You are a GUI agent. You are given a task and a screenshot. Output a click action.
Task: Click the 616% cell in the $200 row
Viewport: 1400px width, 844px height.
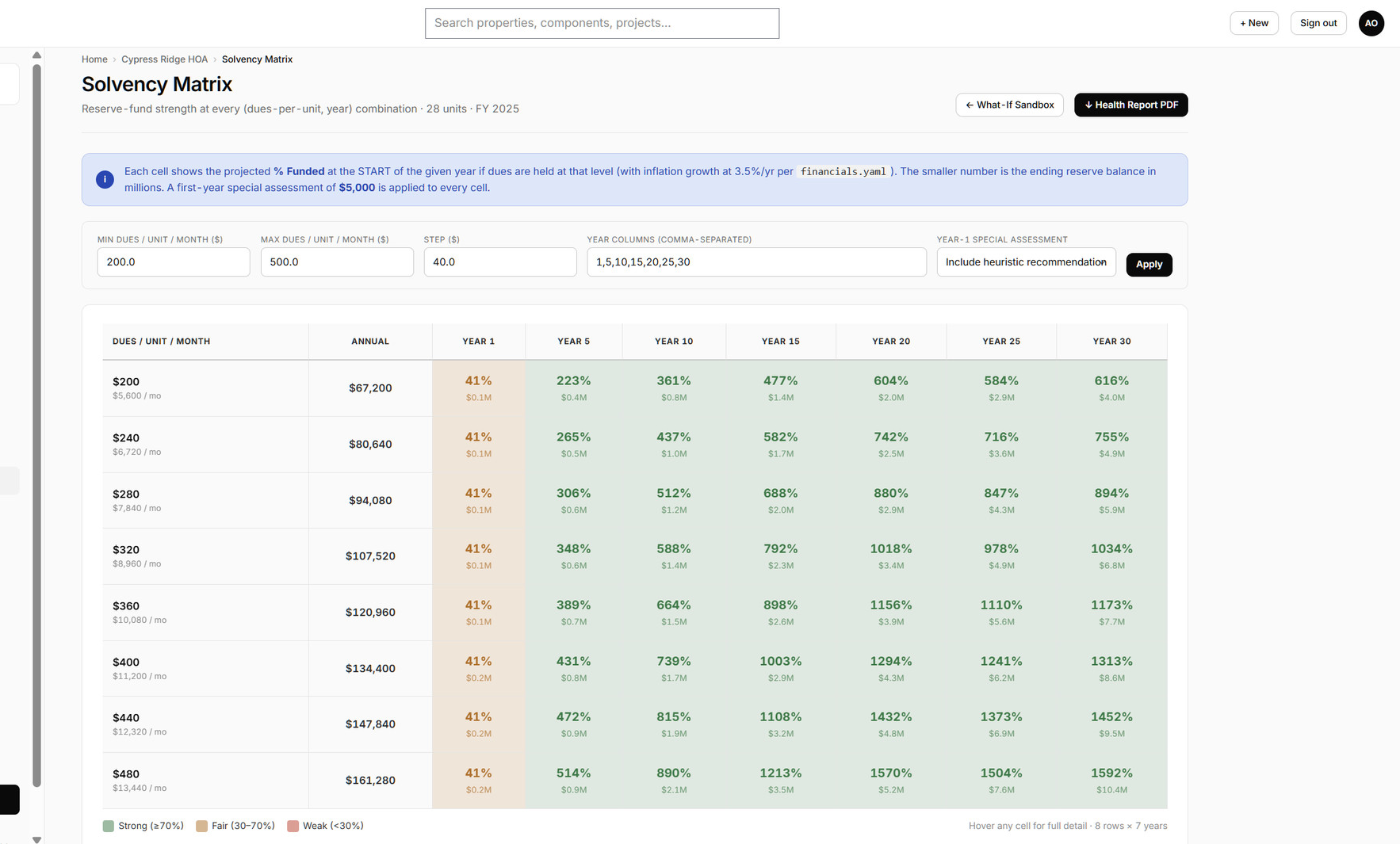tap(1111, 388)
